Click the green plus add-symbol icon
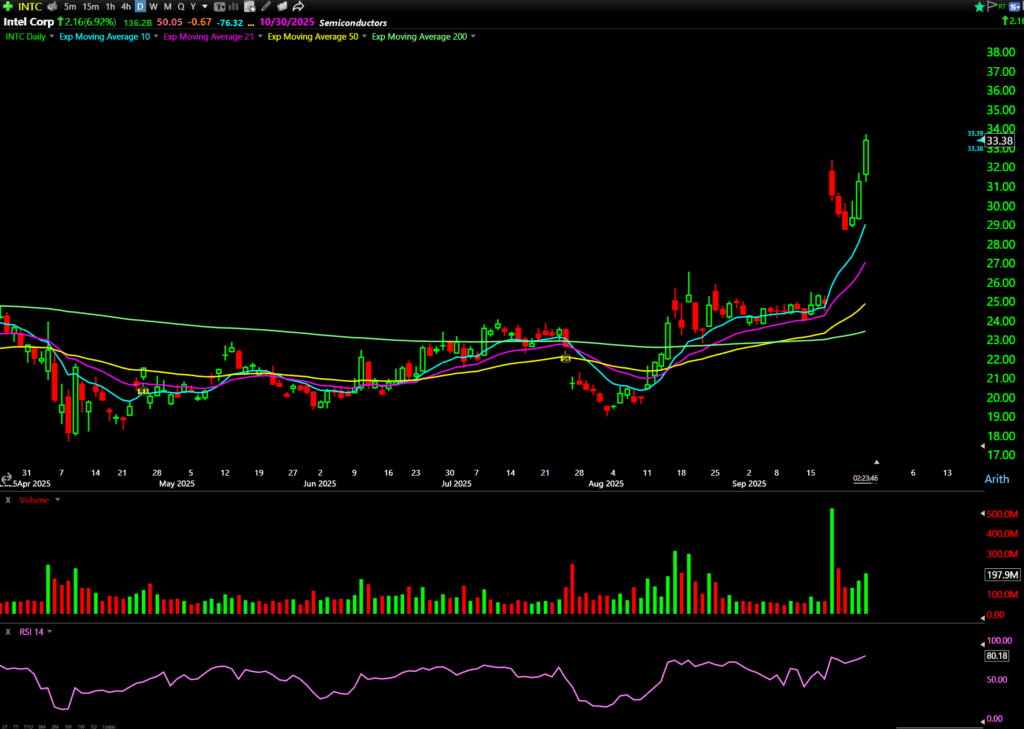Viewport: 1024px width, 729px height. click(8, 6)
